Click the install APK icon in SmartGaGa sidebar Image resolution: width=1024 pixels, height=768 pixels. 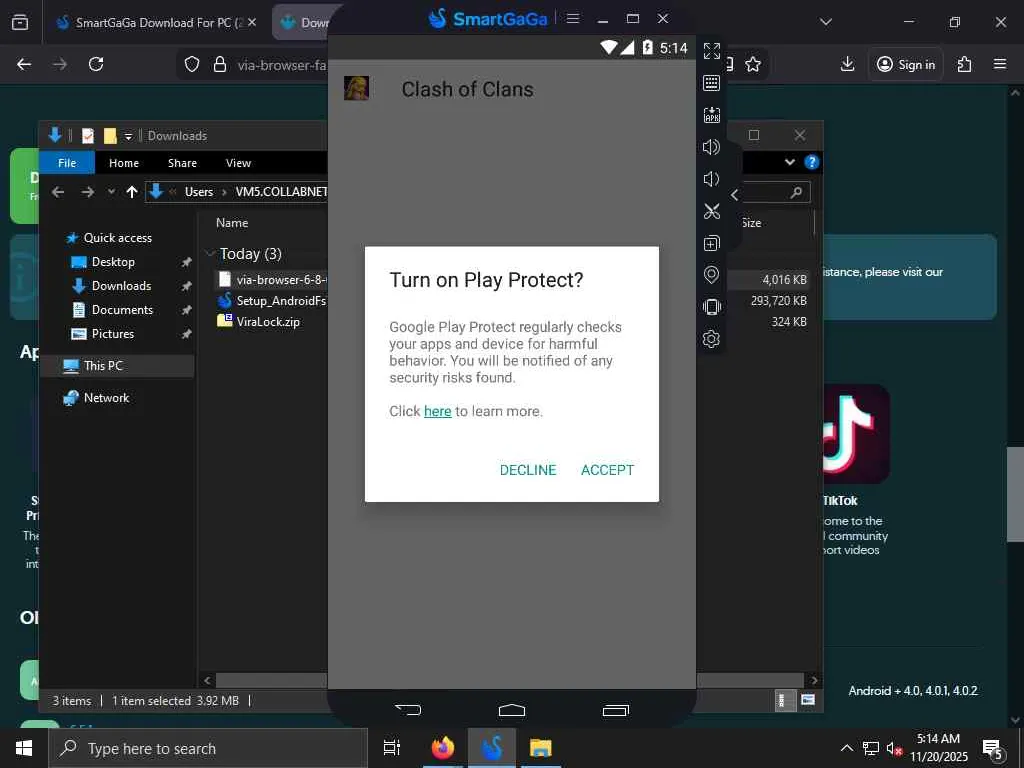(x=711, y=115)
